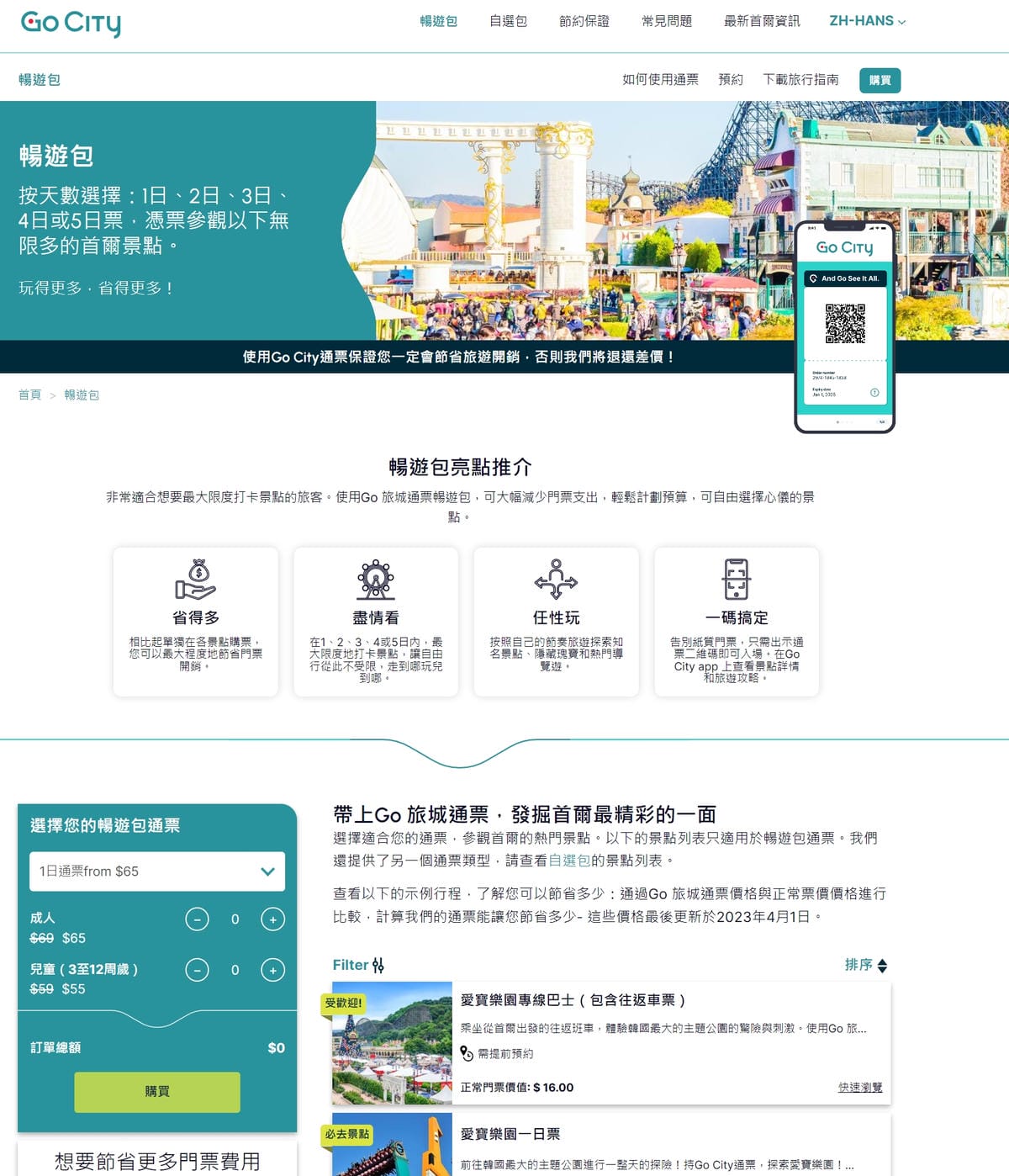Open the Filter sliders icon
Image resolution: width=1009 pixels, height=1176 pixels.
pyautogui.click(x=378, y=965)
